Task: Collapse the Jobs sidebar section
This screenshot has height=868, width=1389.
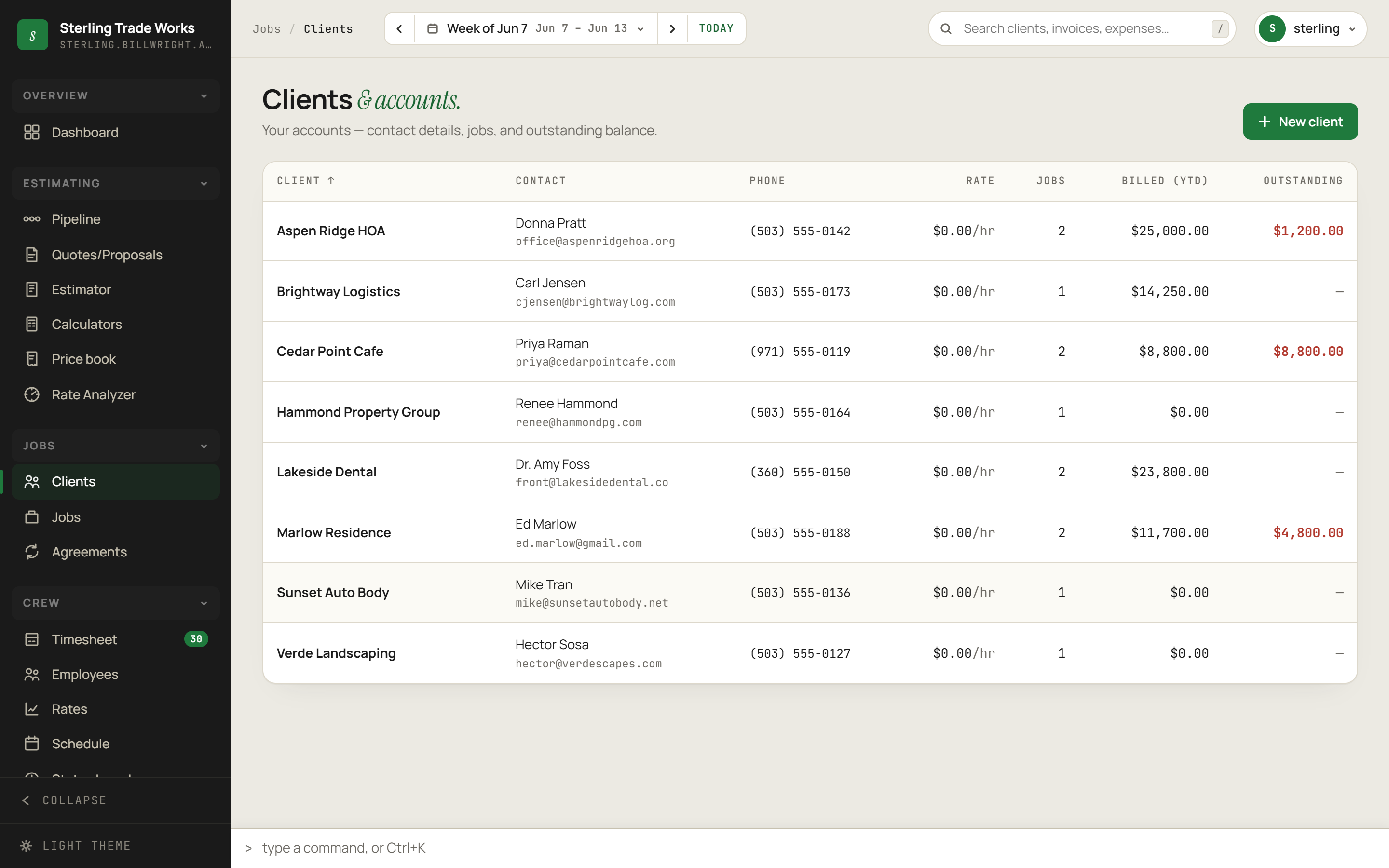Action: 115,446
